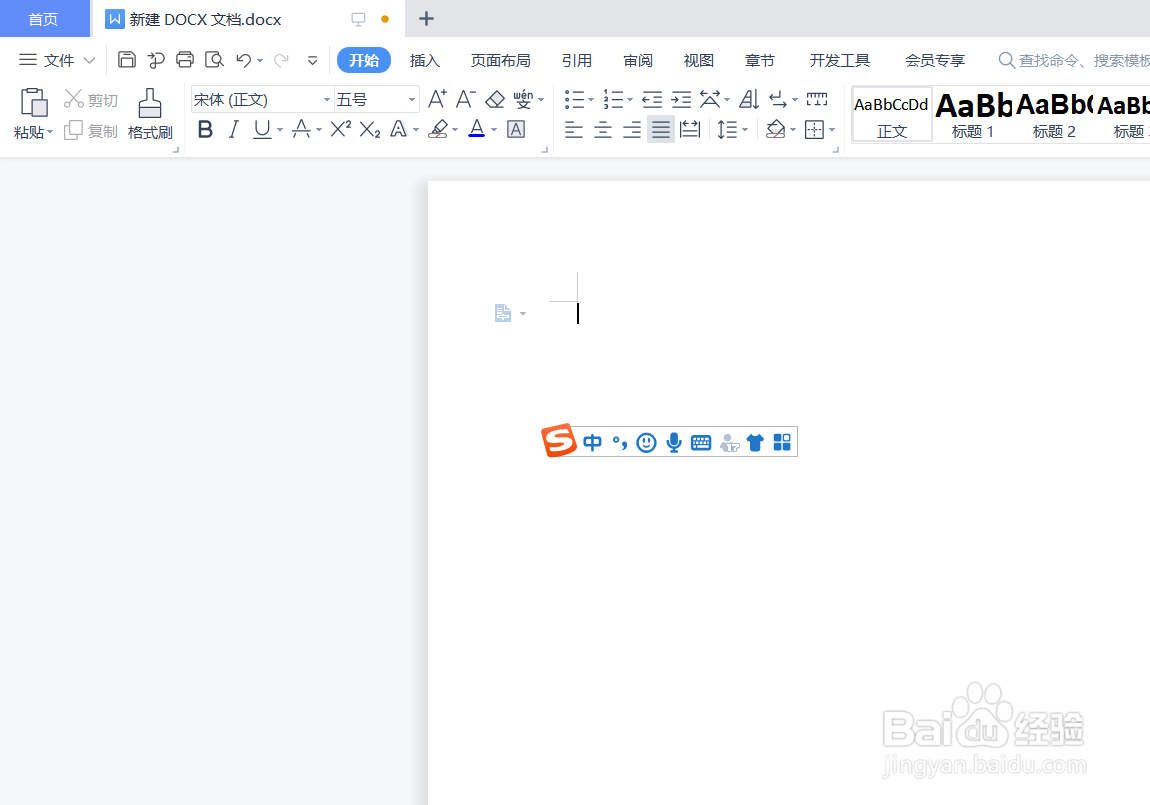Viewport: 1150px width, 805px height.
Task: Apply 标题 1 style
Action: (973, 114)
